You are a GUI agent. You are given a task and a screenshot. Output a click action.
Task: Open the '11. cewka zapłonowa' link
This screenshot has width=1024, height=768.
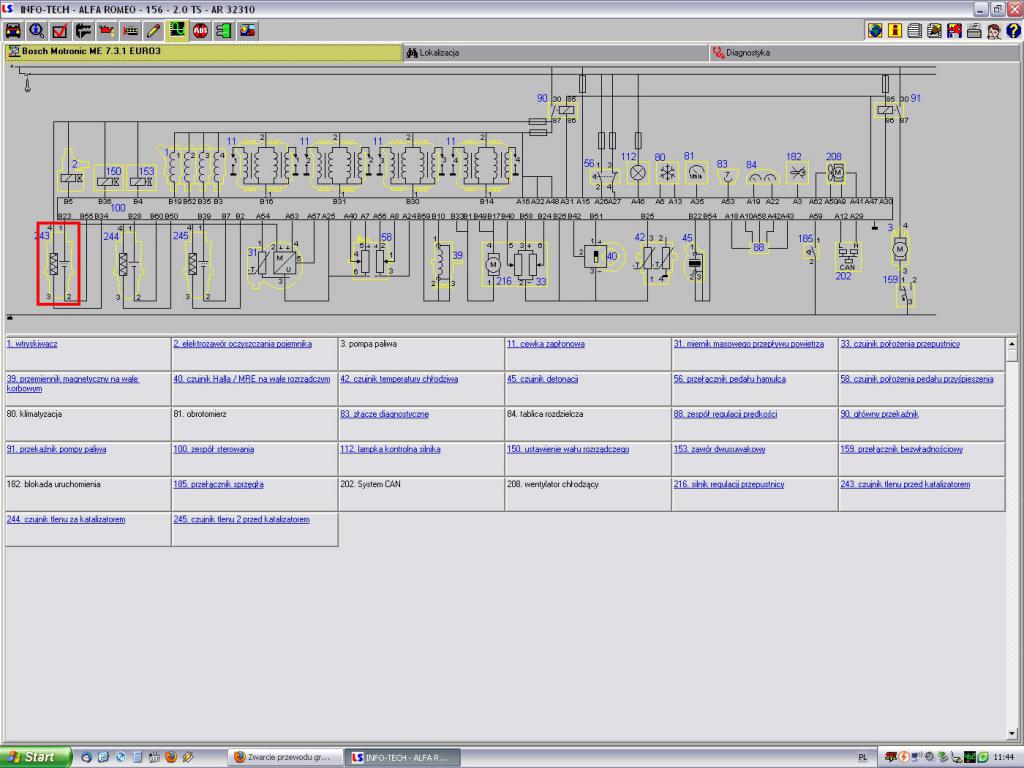(x=545, y=344)
